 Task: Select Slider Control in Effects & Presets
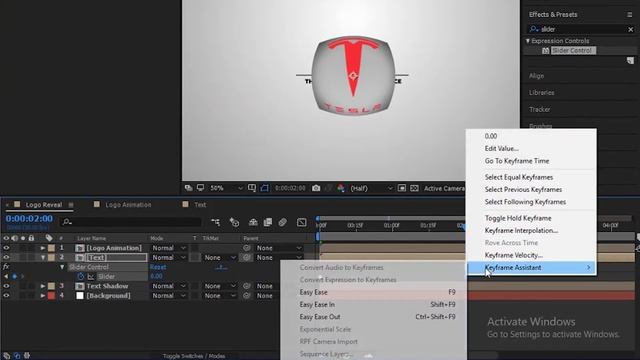(x=573, y=50)
